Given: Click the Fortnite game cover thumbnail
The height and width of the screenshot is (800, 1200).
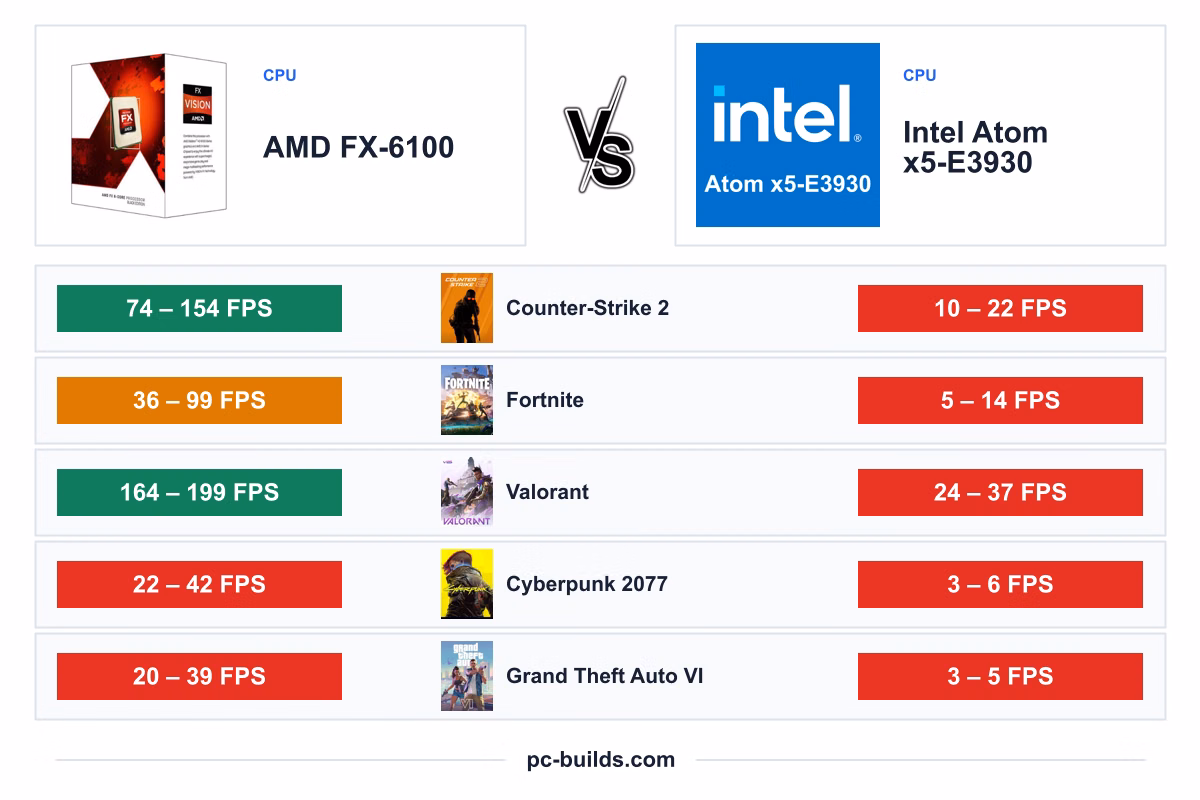Looking at the screenshot, I should point(467,400).
